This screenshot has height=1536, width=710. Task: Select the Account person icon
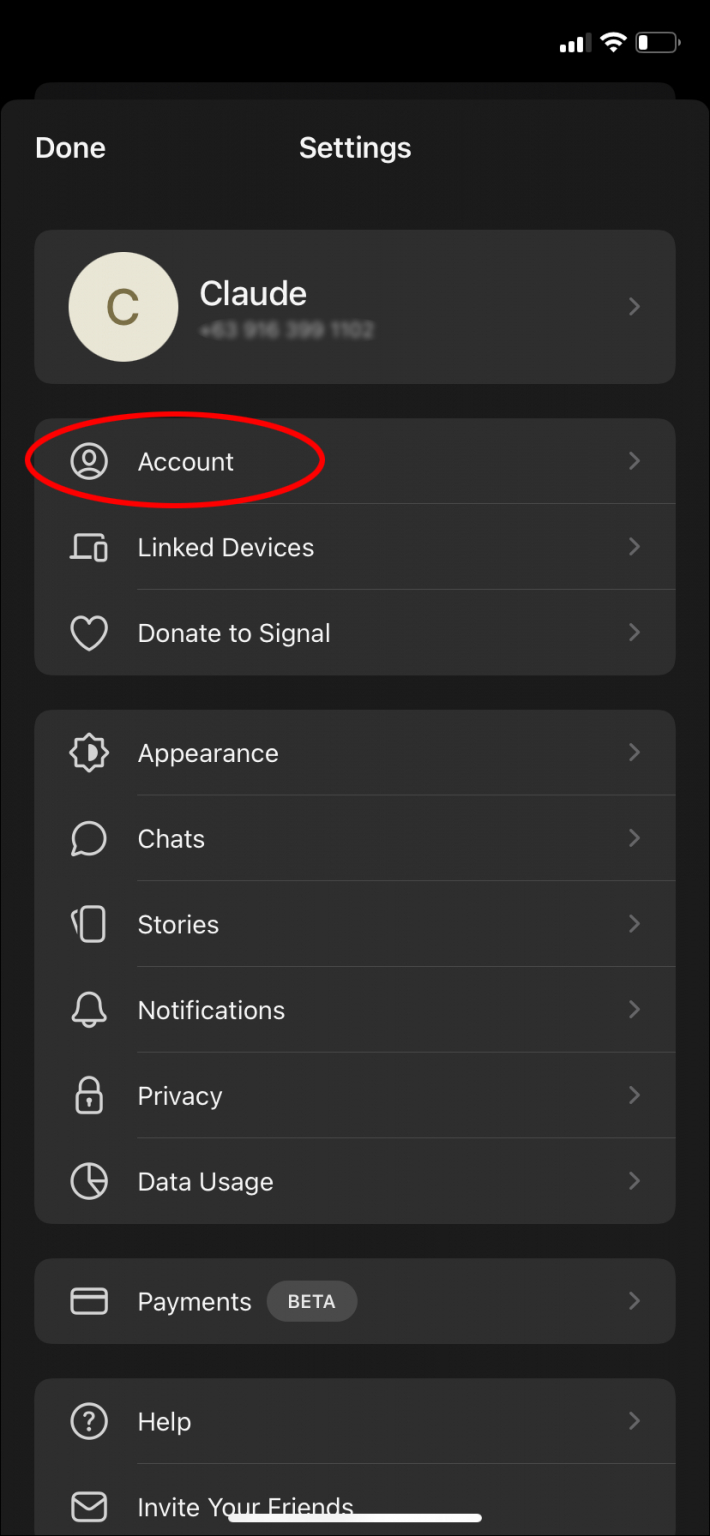click(89, 461)
